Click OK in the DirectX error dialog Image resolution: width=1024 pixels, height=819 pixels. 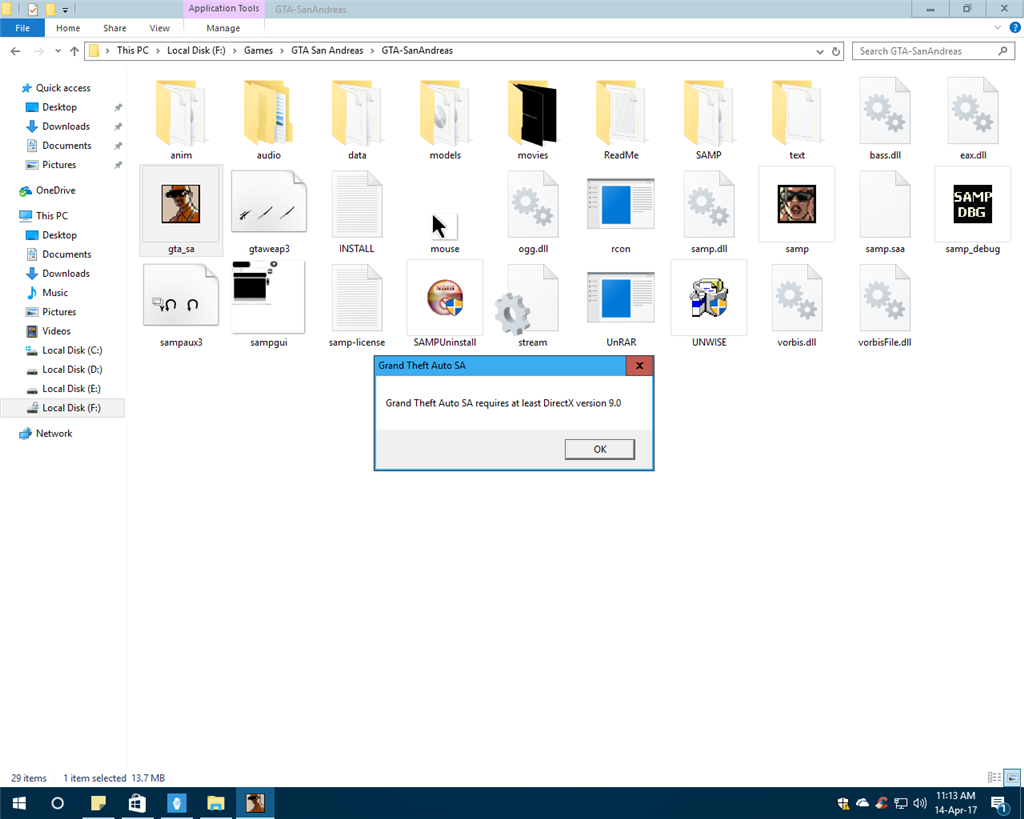(600, 449)
